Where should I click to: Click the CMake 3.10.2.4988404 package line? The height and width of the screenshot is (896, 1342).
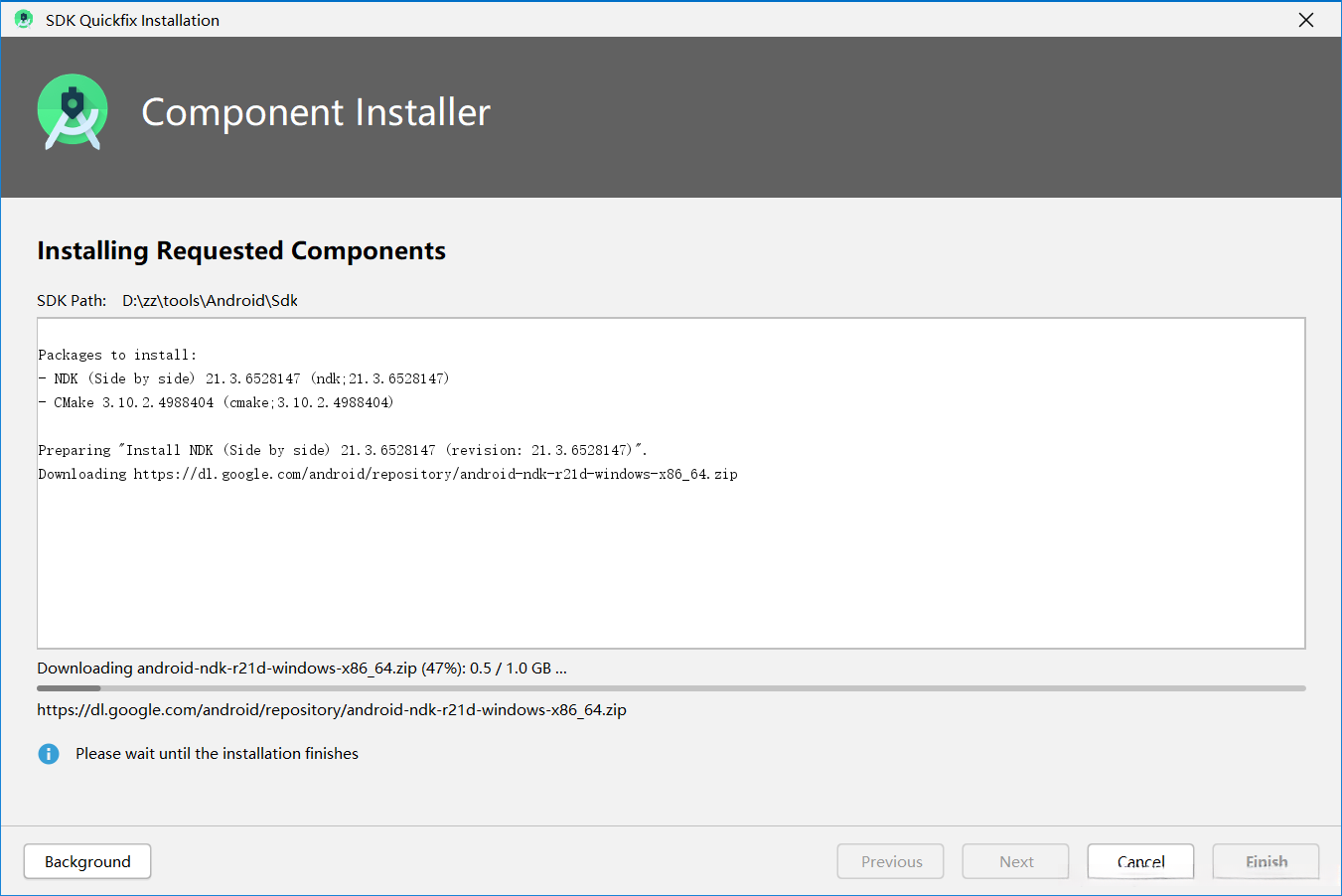[217, 402]
